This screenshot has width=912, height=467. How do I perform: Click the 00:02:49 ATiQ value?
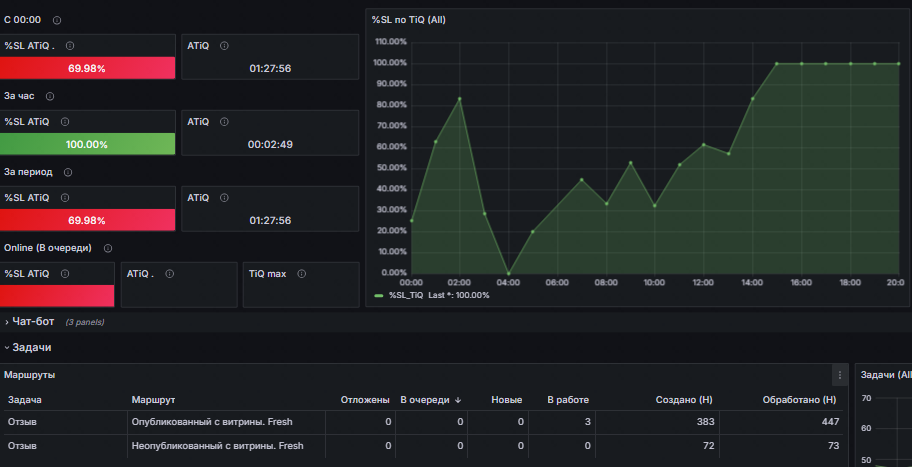pos(270,145)
